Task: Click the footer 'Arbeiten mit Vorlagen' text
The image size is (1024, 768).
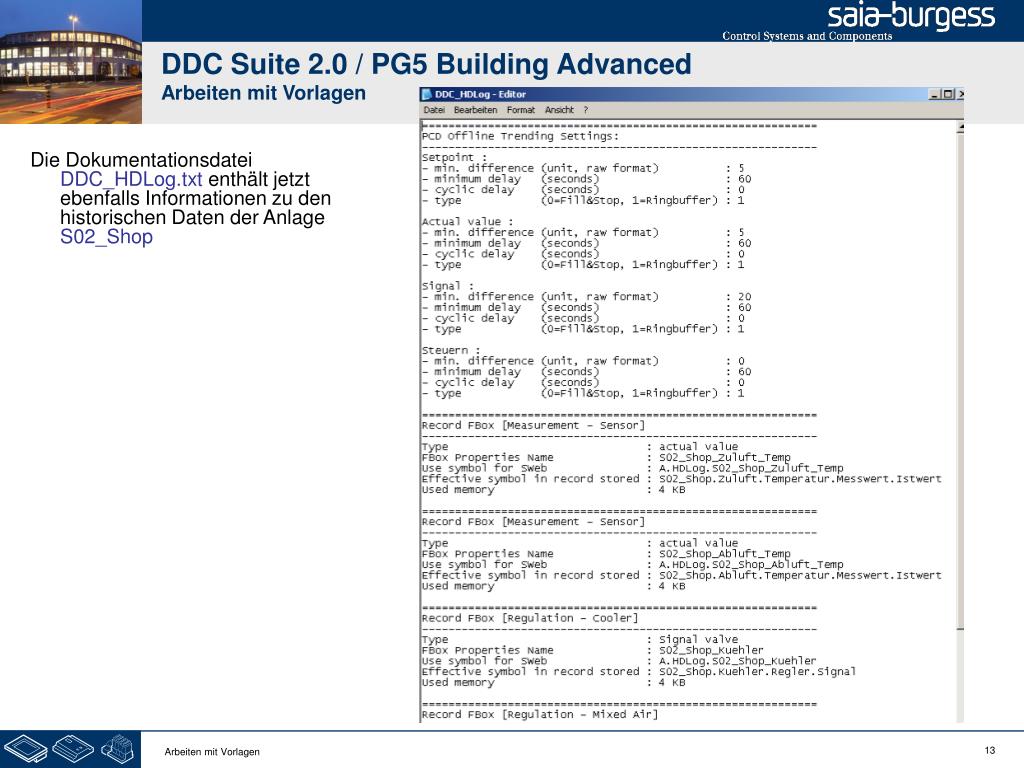Action: [x=212, y=752]
